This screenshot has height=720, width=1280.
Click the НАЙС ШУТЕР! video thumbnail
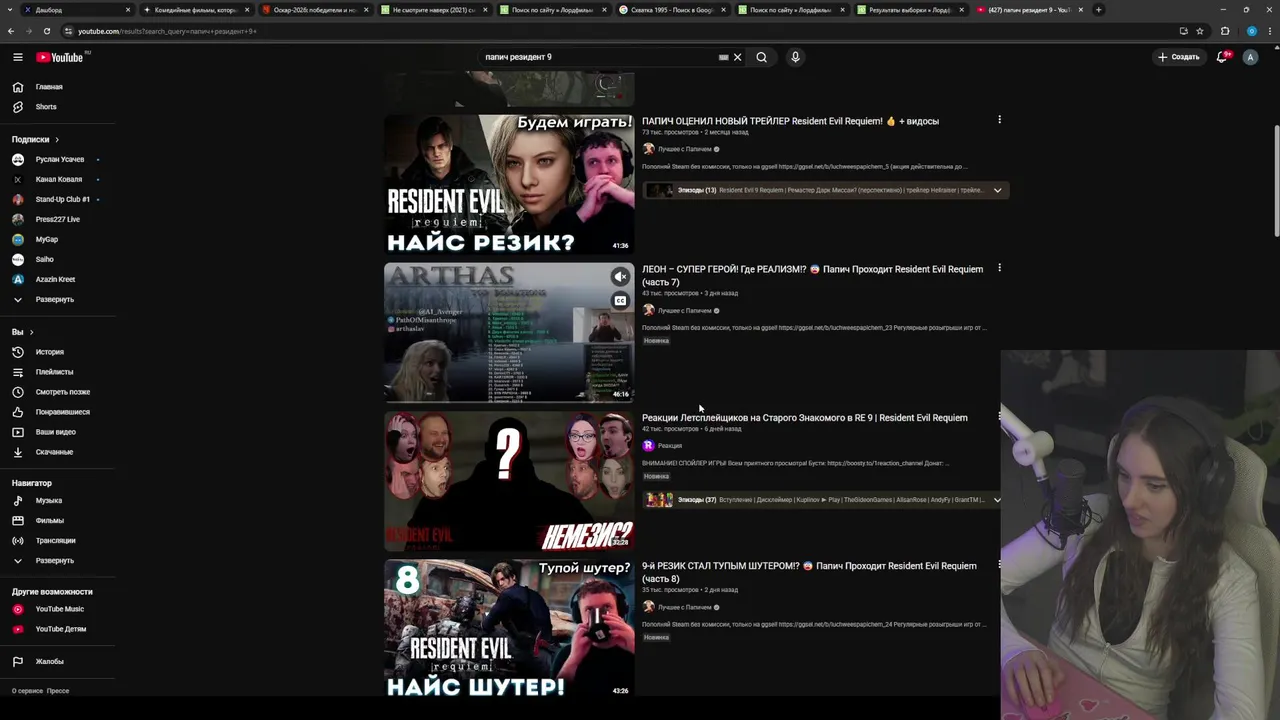[509, 629]
